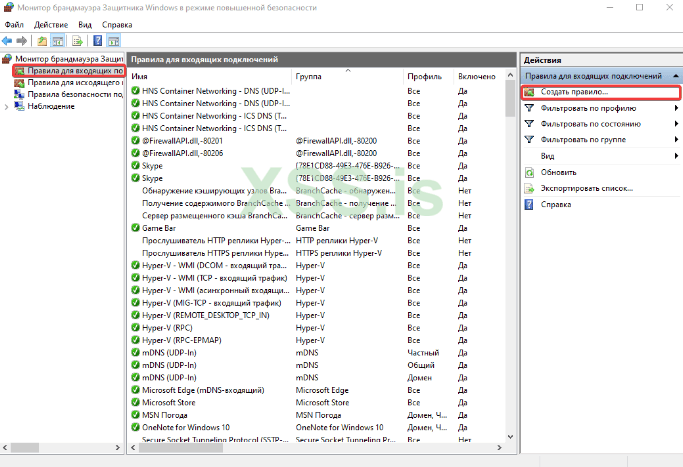Click the Общий profile cell of mDNS rule

(x=421, y=365)
